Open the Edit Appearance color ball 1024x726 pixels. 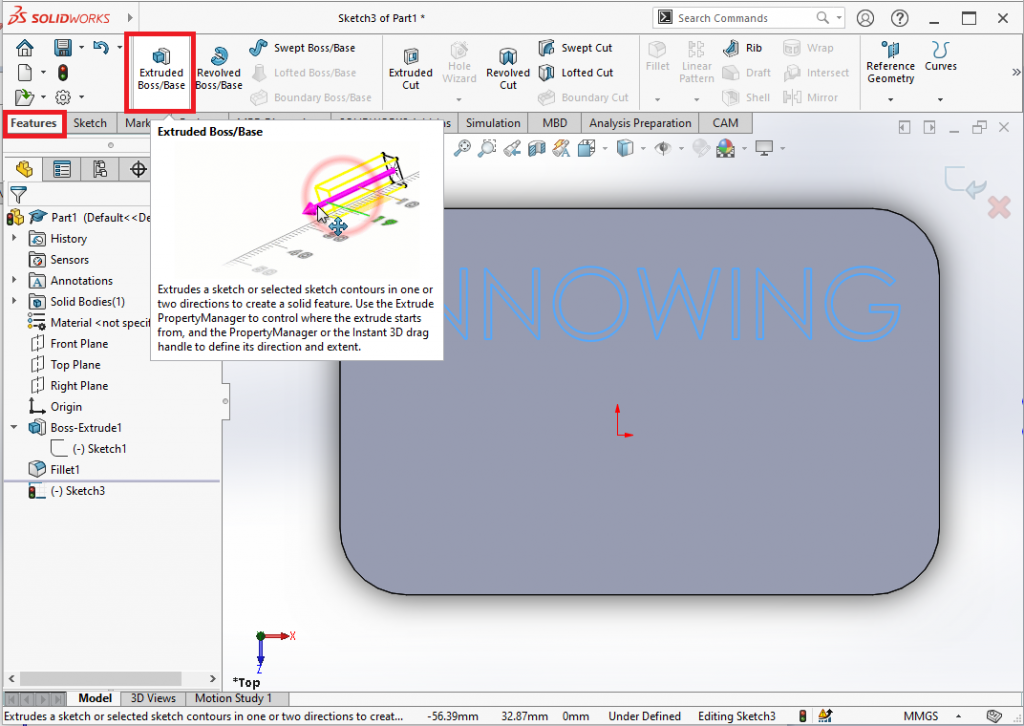pos(726,148)
